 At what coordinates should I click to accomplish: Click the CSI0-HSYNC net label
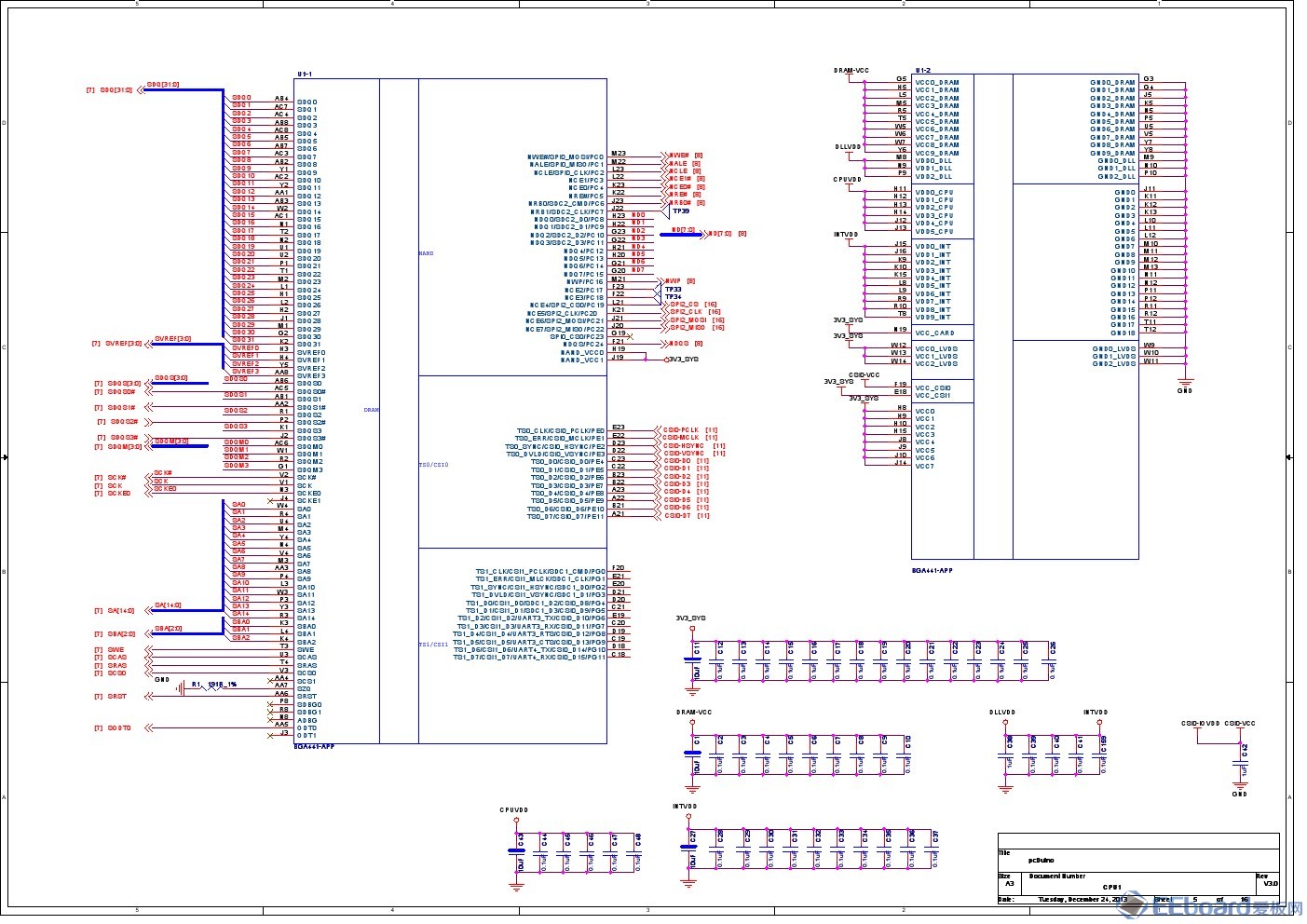pos(684,446)
